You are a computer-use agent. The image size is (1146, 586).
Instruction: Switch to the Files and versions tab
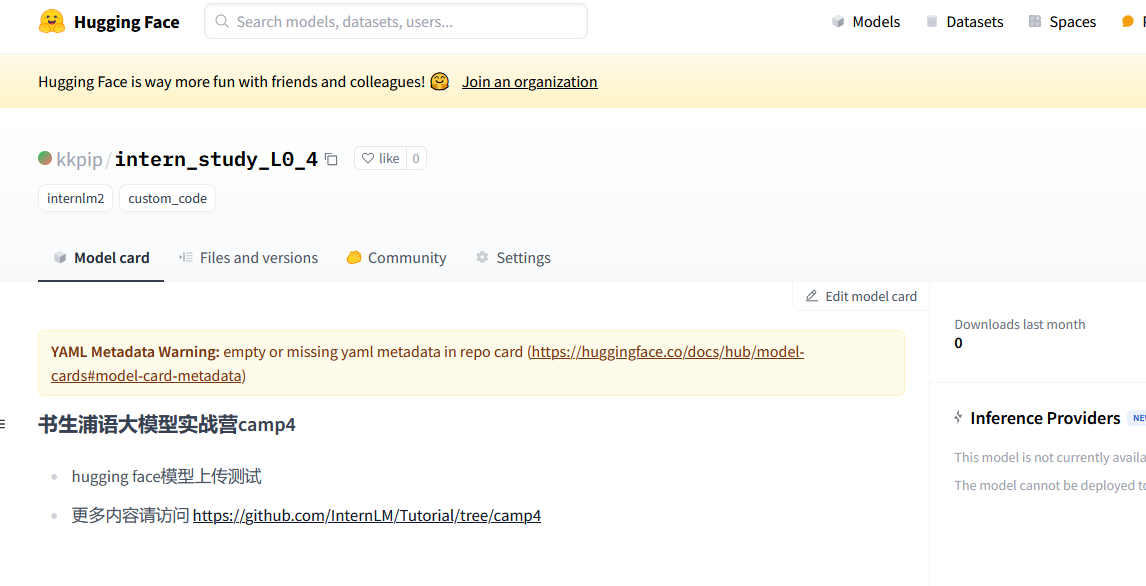[x=248, y=258]
